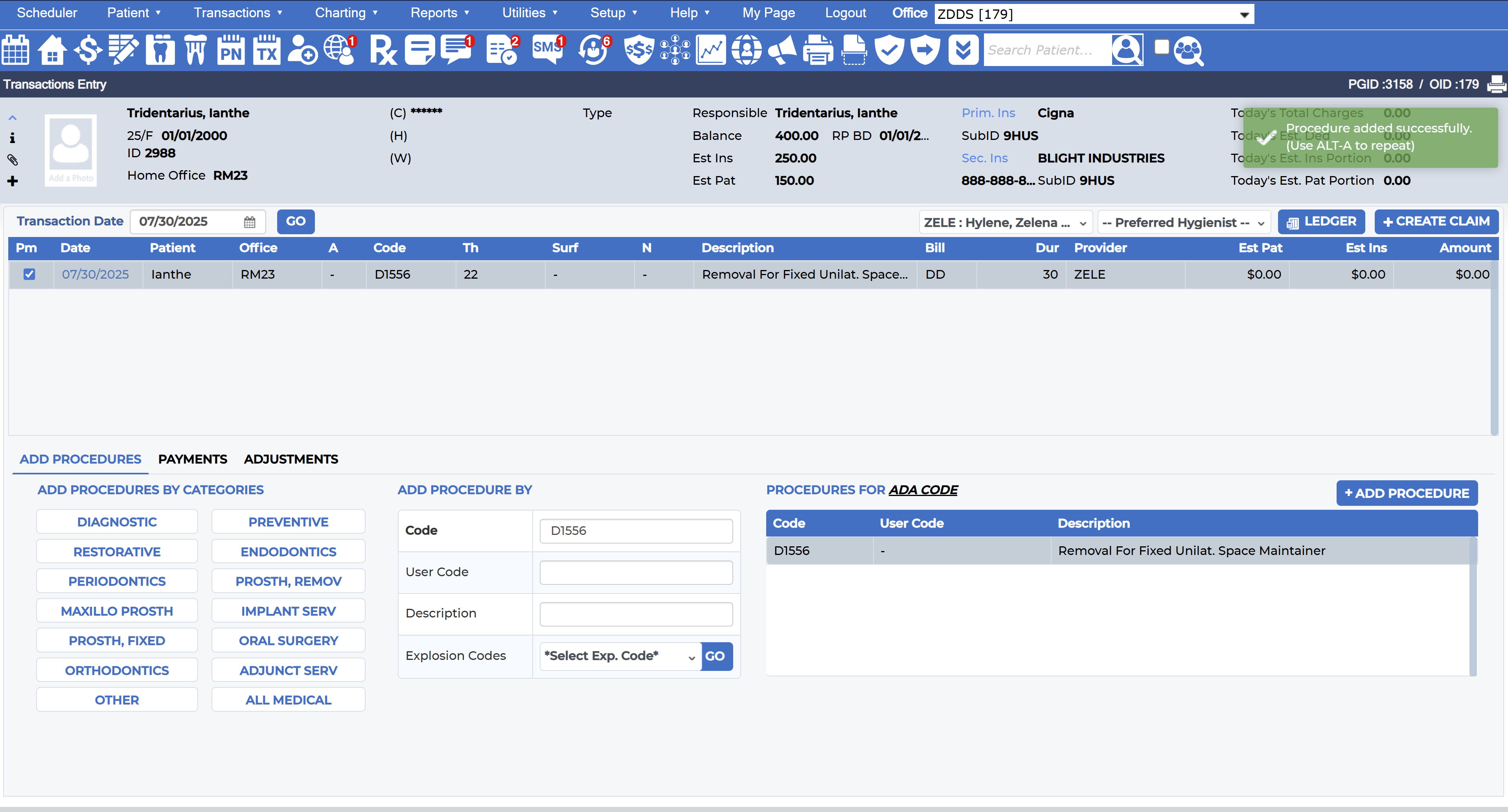Image resolution: width=1508 pixels, height=812 pixels.
Task: Toggle checkbox next to group search
Action: [x=1161, y=47]
